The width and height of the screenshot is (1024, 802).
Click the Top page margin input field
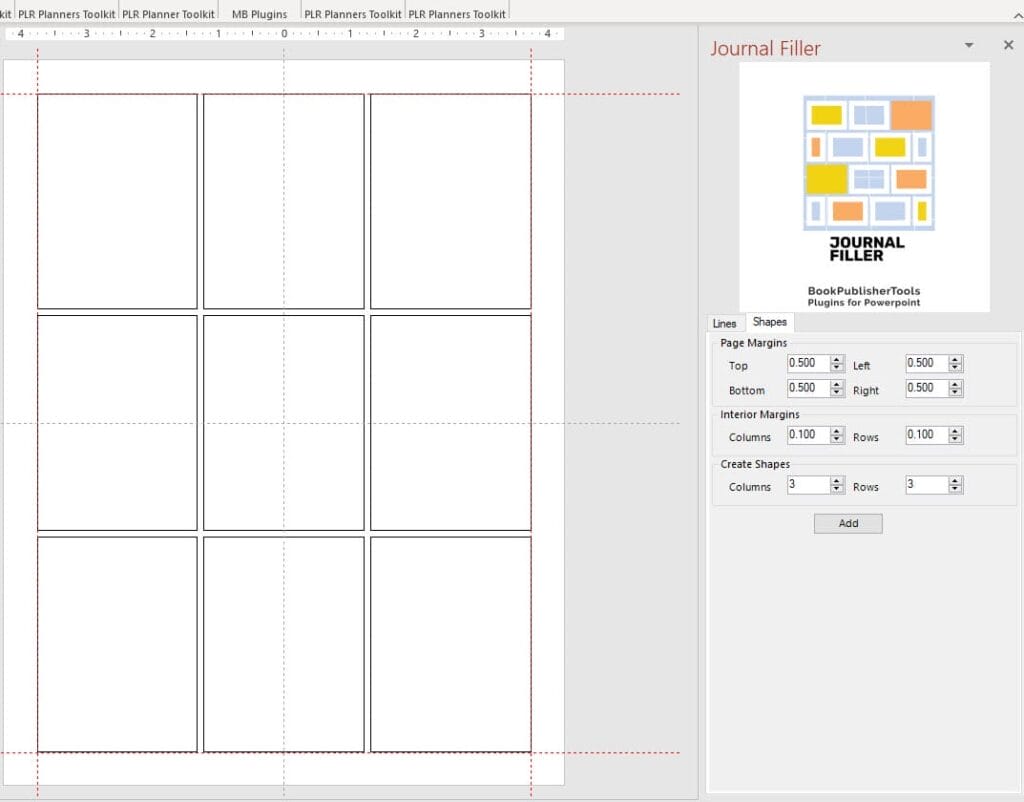pyautogui.click(x=808, y=363)
